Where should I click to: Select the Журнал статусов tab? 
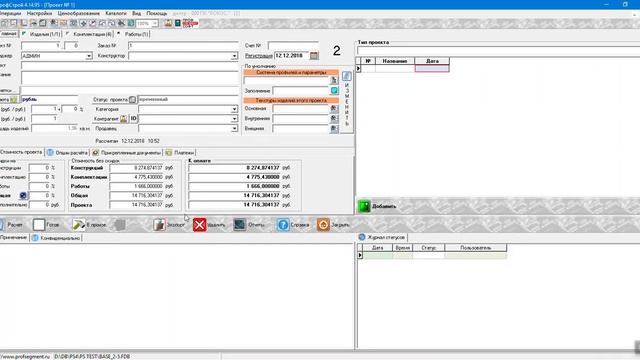(382, 237)
